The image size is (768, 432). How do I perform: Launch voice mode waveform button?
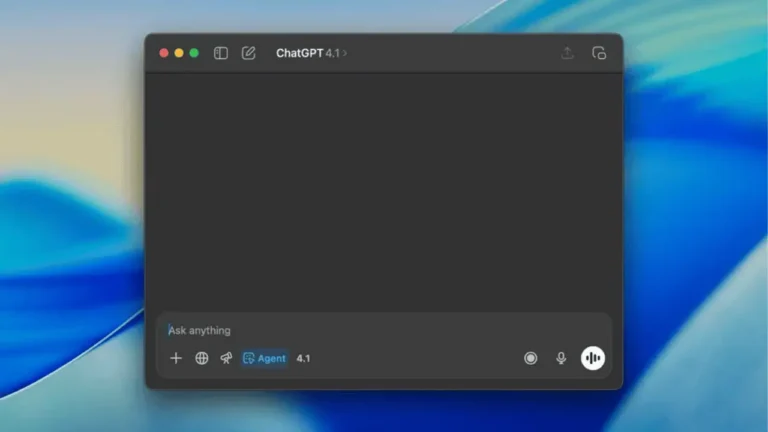(593, 358)
